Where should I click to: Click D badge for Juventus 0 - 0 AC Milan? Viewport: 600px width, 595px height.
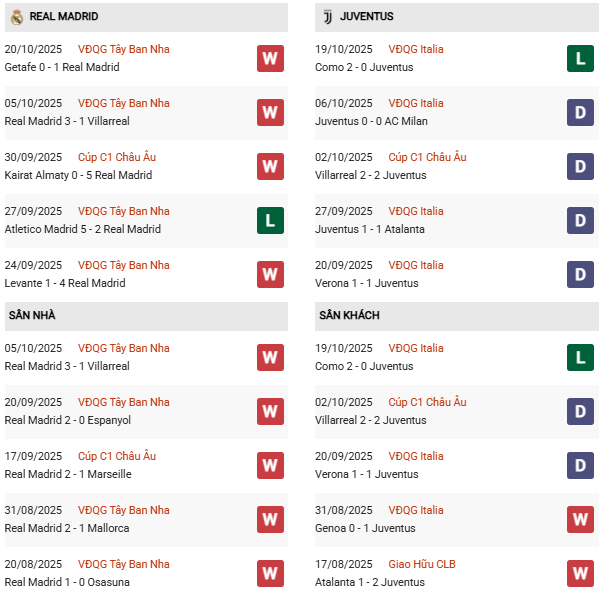click(580, 112)
